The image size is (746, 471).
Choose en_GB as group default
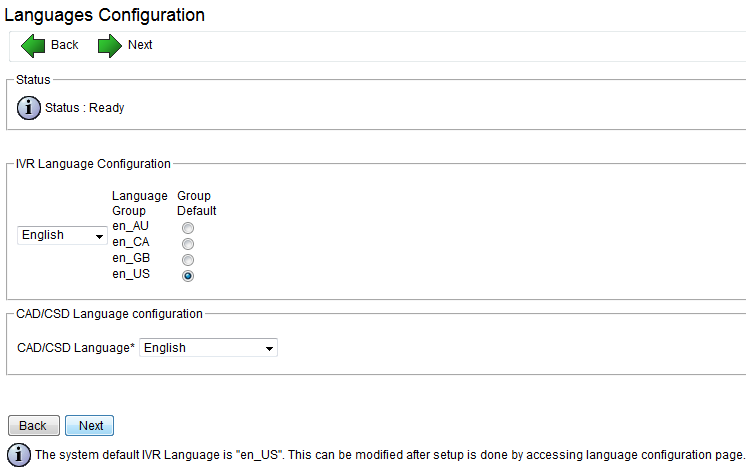pos(188,259)
